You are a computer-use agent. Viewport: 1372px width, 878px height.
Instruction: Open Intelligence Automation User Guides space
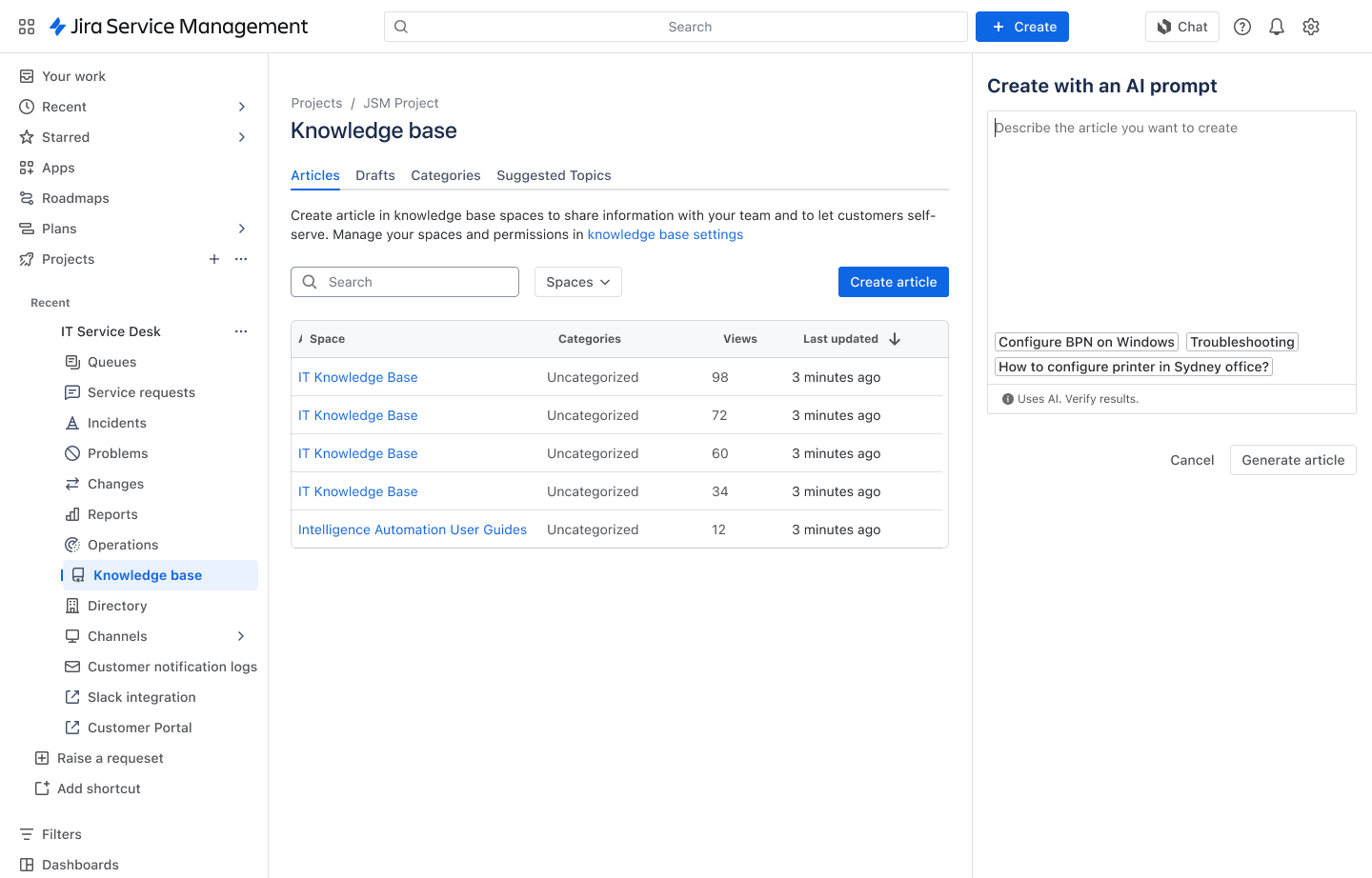coord(413,529)
